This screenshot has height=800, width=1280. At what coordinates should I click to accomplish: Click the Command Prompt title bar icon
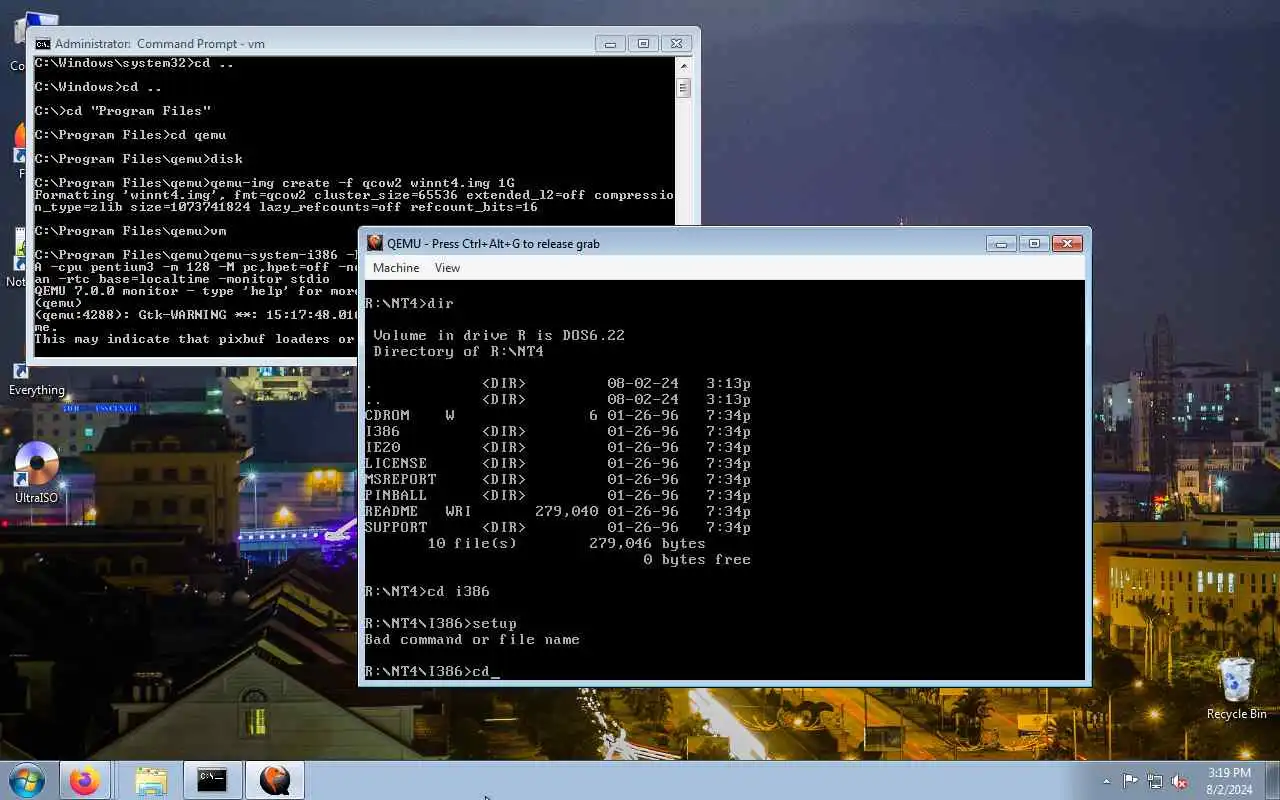click(43, 43)
